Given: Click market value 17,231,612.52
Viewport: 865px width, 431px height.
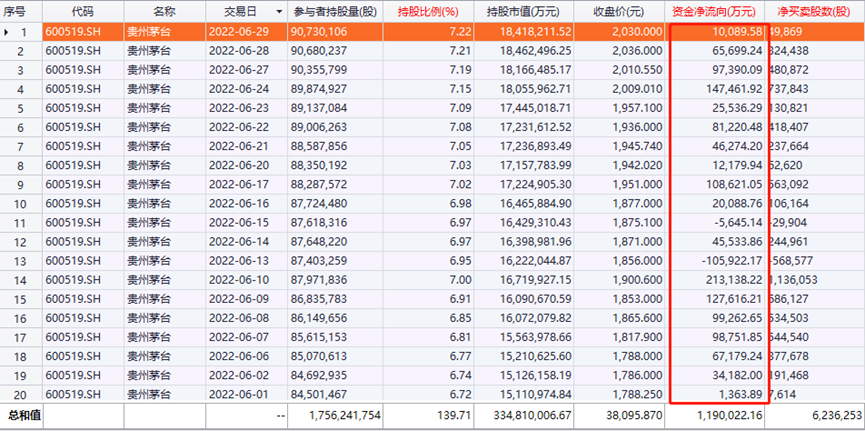Looking at the screenshot, I should (535, 127).
